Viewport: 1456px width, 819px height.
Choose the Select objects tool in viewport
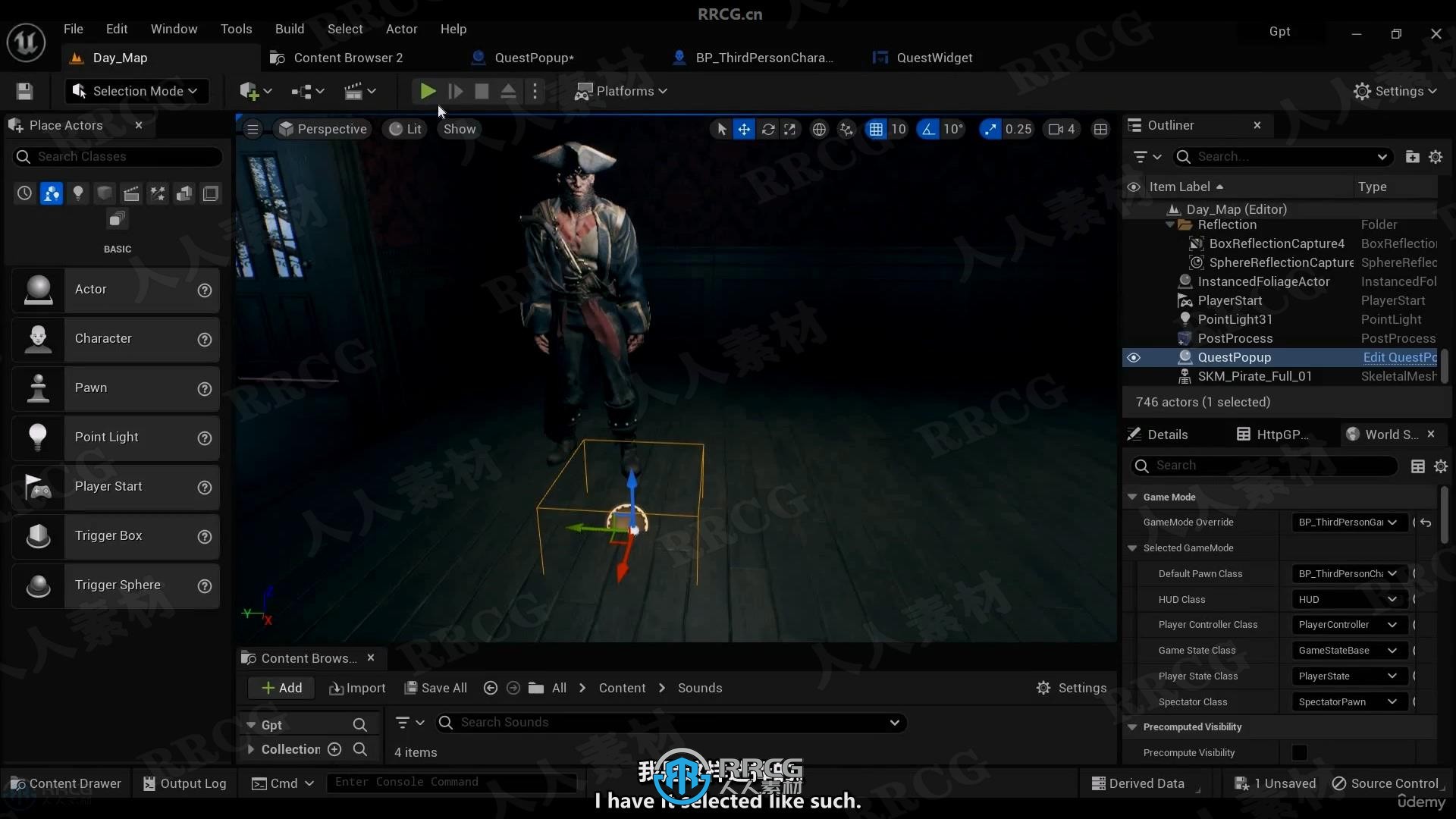[x=721, y=129]
